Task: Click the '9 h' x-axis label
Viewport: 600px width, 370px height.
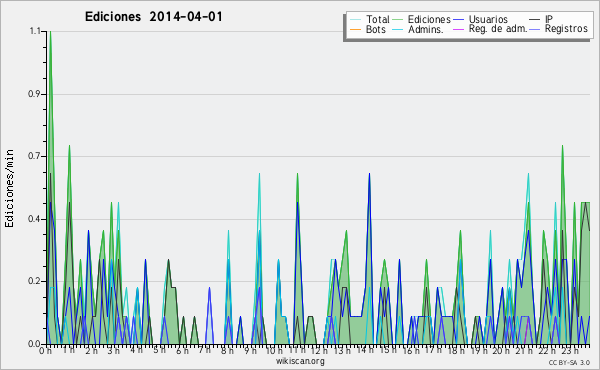Action: pos(250,351)
